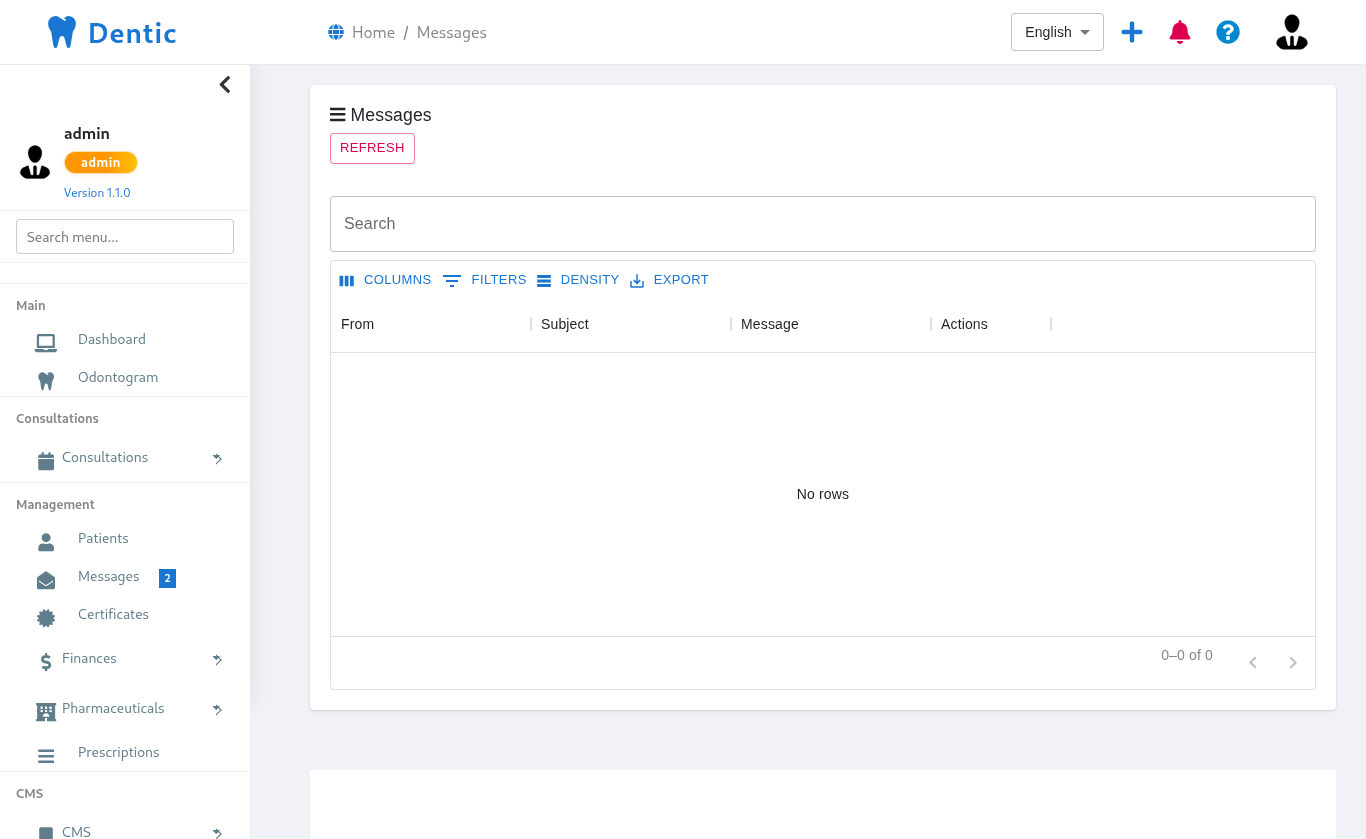Open the help question mark icon

1228,32
